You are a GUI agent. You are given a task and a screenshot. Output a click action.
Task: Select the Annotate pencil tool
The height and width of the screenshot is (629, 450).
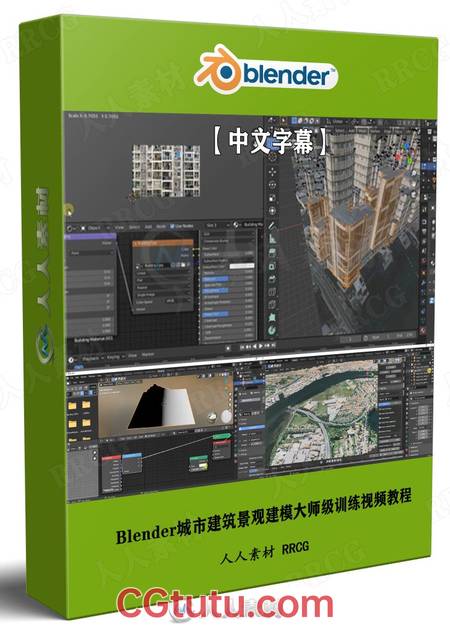[x=273, y=225]
